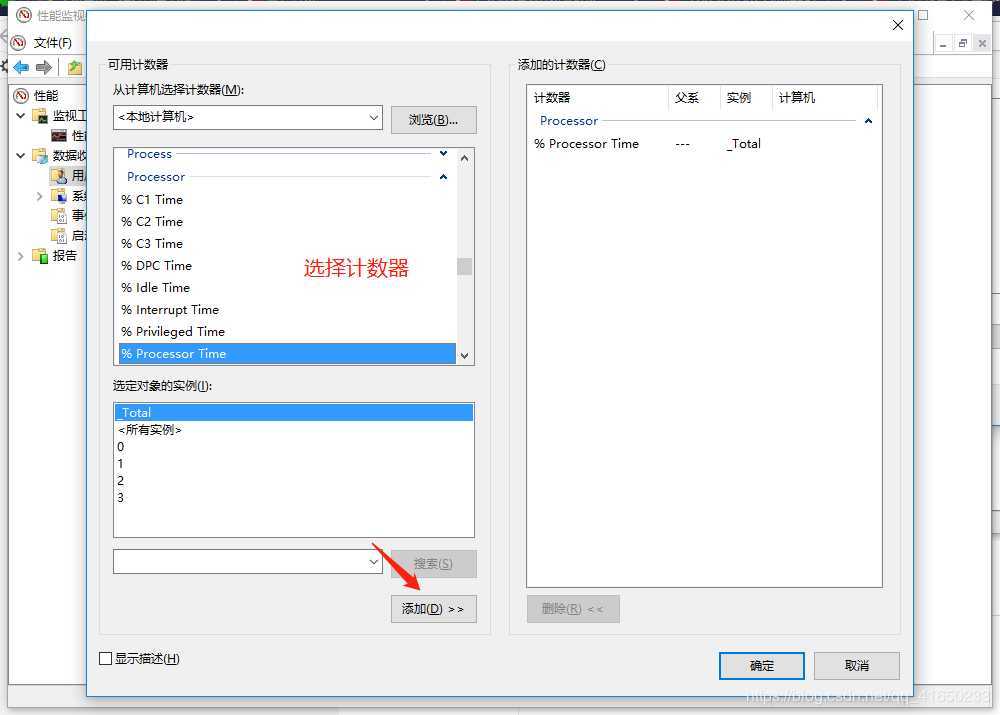Click the up-folder icon in Performance Monitor toolbar
This screenshot has width=1000, height=715.
(75, 67)
